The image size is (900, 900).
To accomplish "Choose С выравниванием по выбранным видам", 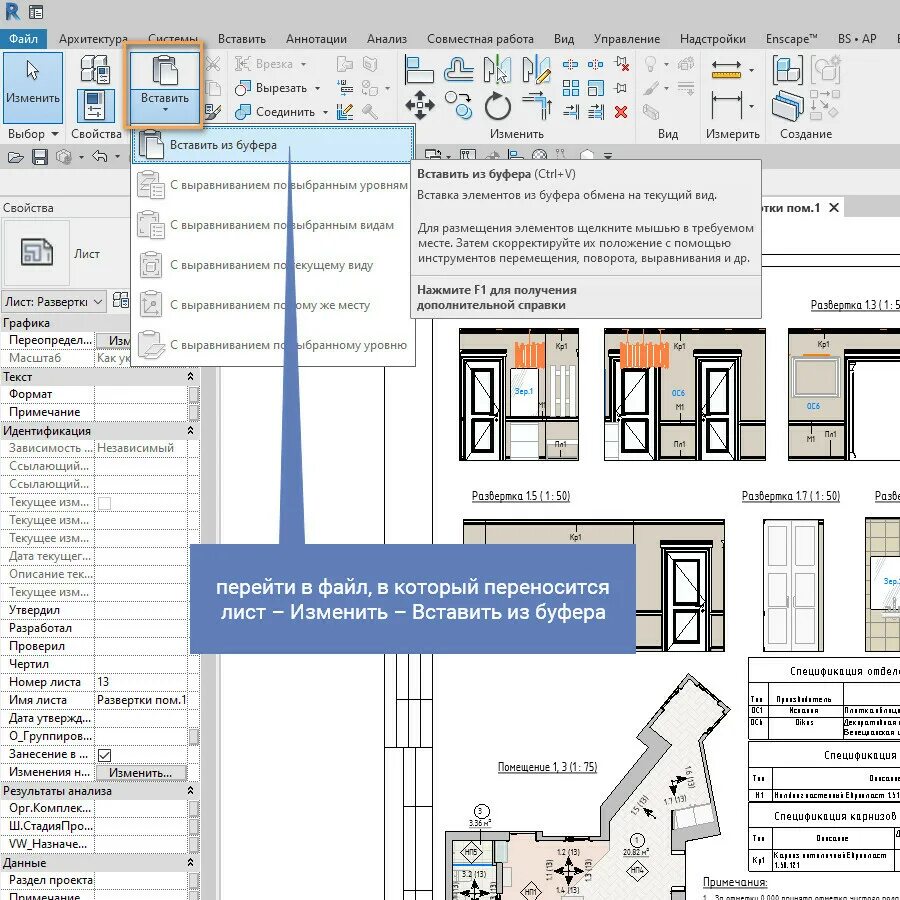I will (273, 225).
